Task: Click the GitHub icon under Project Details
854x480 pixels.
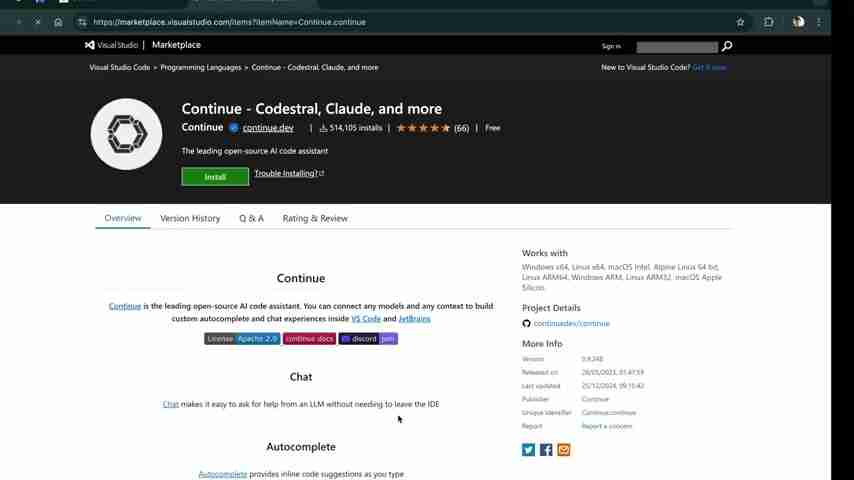Action: [526, 324]
